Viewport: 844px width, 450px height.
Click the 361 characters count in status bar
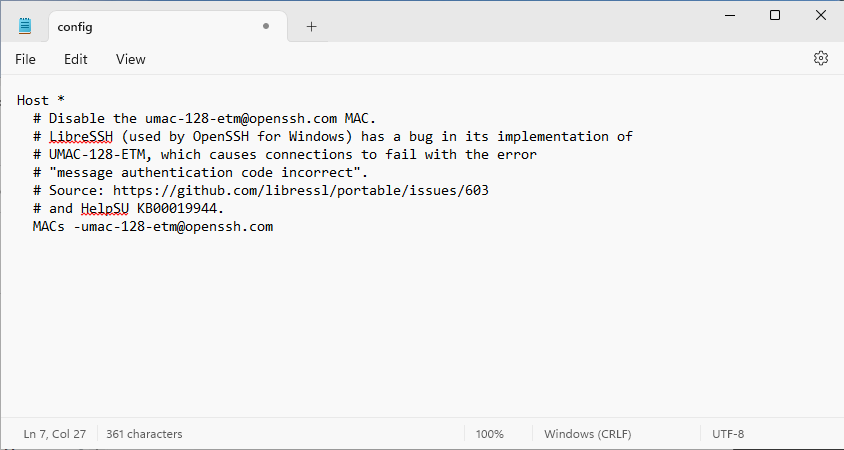click(144, 434)
